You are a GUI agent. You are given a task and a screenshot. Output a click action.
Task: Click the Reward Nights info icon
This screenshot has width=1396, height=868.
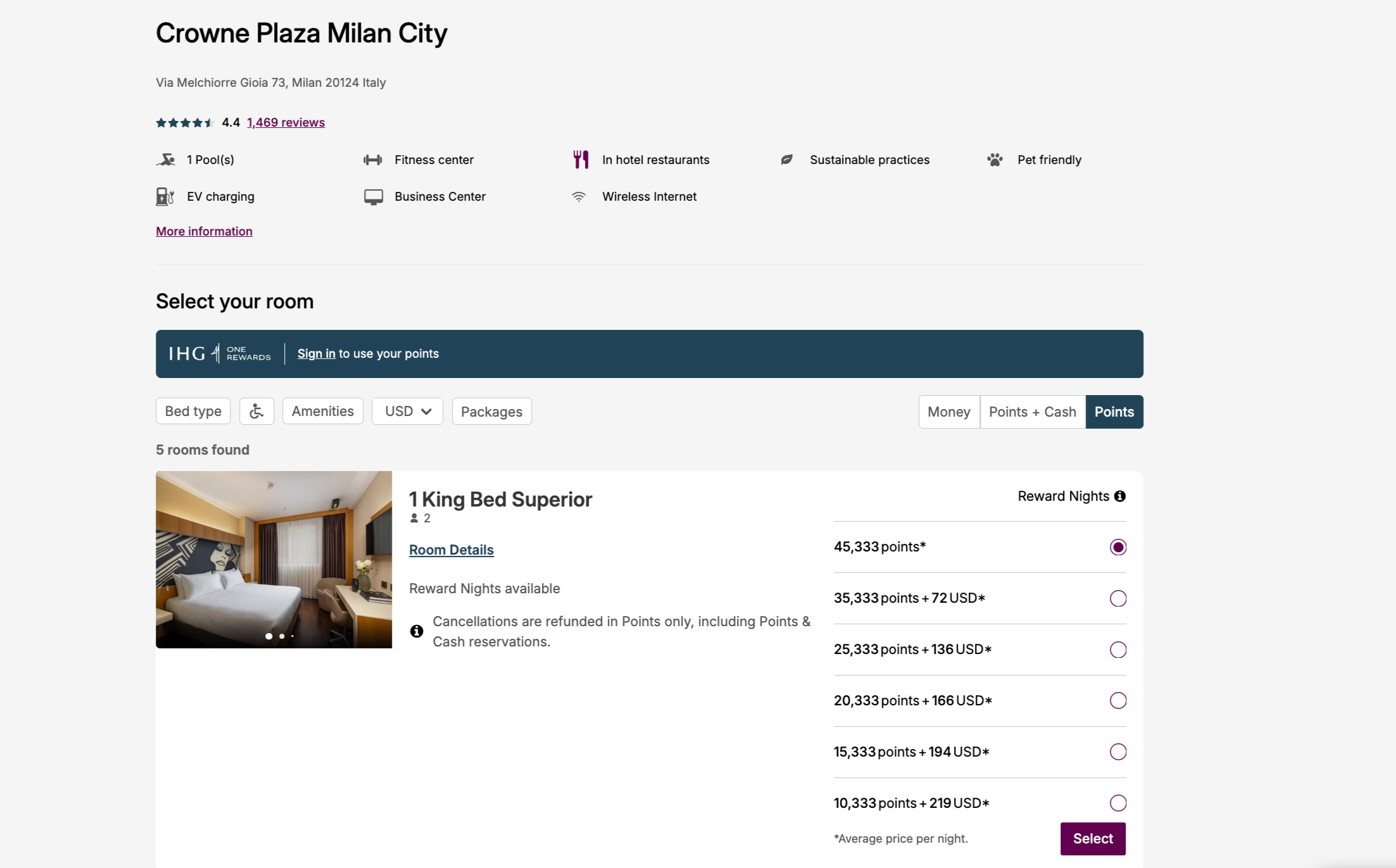coord(1120,496)
